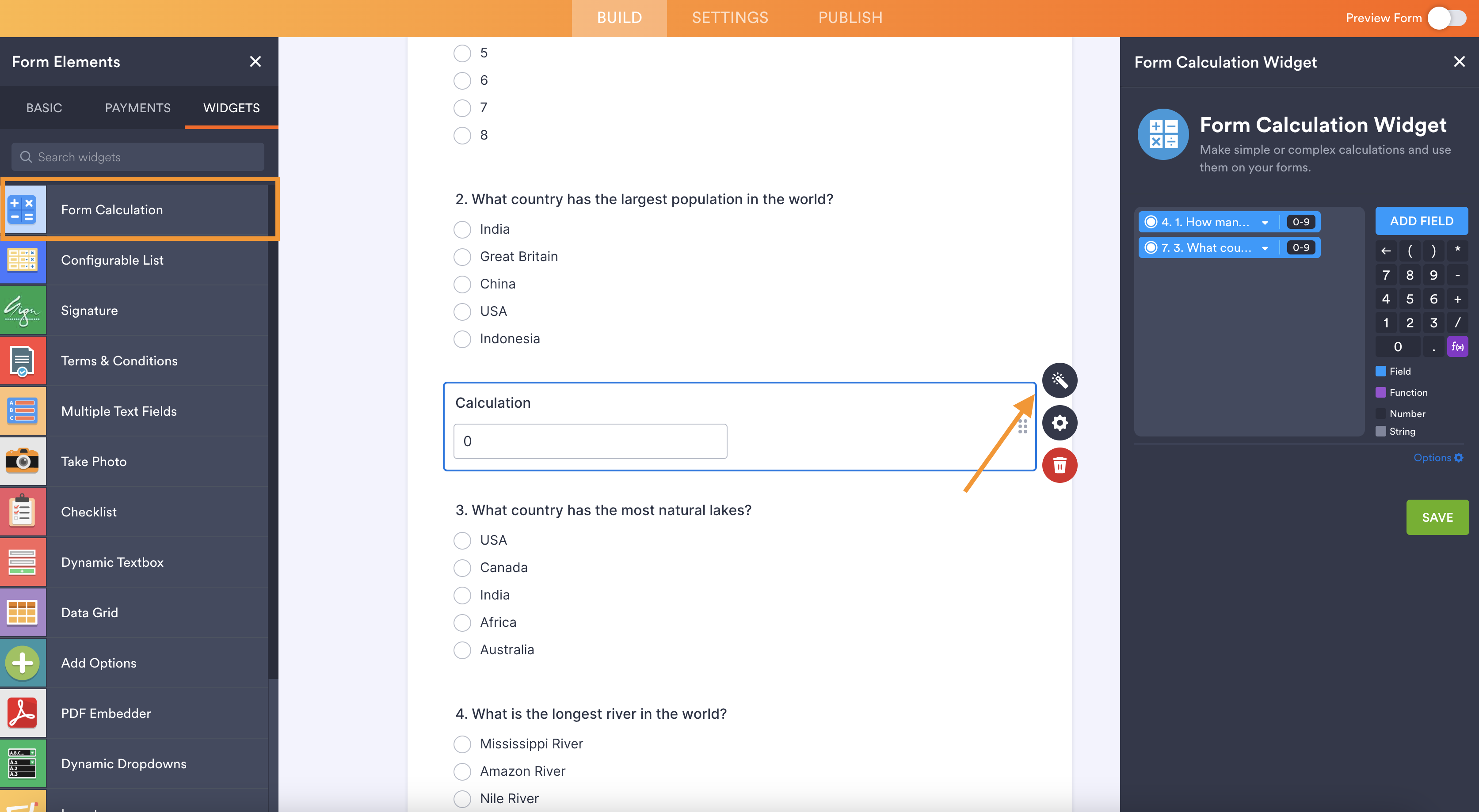
Task: Open the Calculation field's gear settings
Action: 1059,423
